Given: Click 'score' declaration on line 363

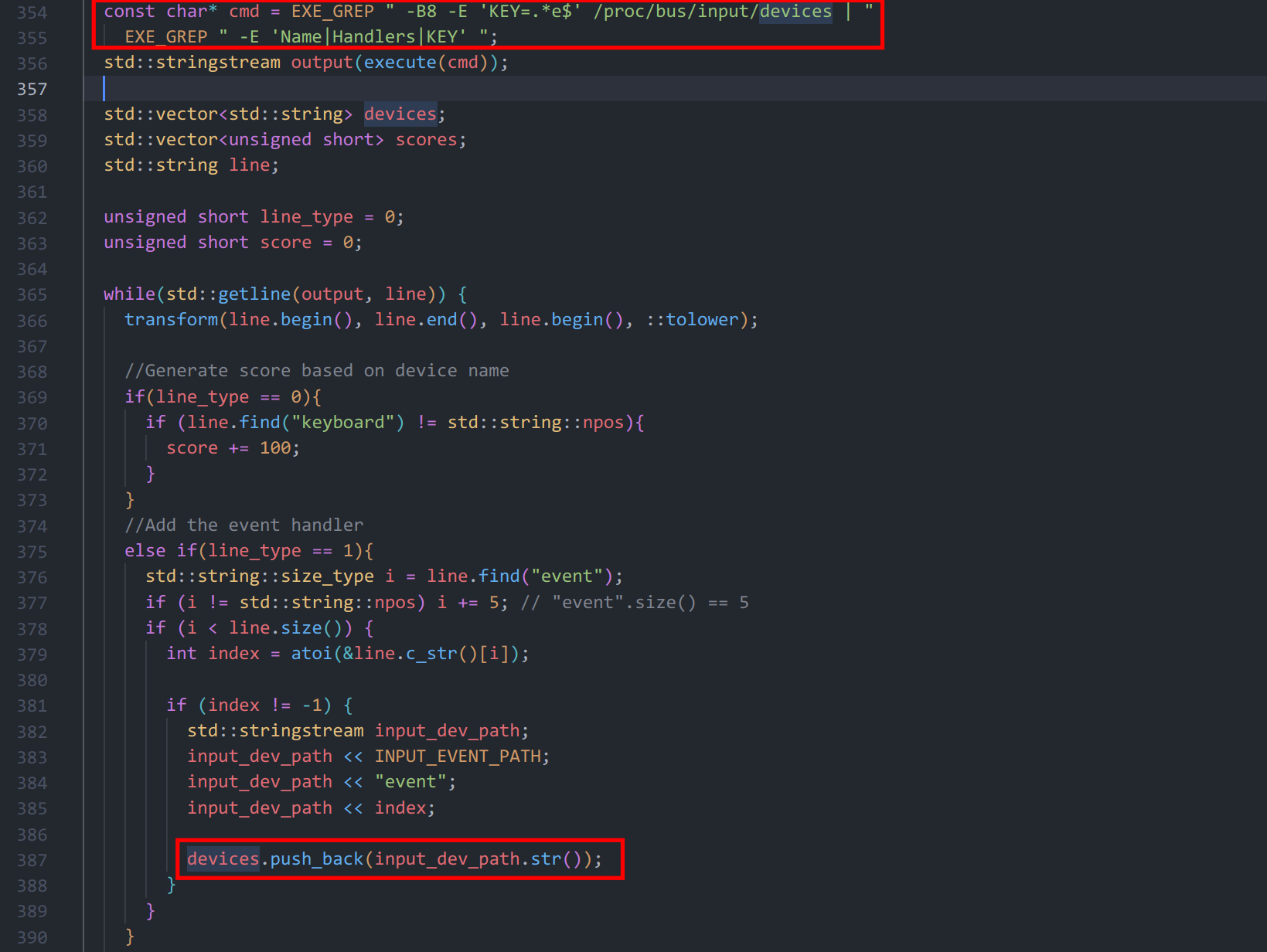Looking at the screenshot, I should (x=286, y=243).
